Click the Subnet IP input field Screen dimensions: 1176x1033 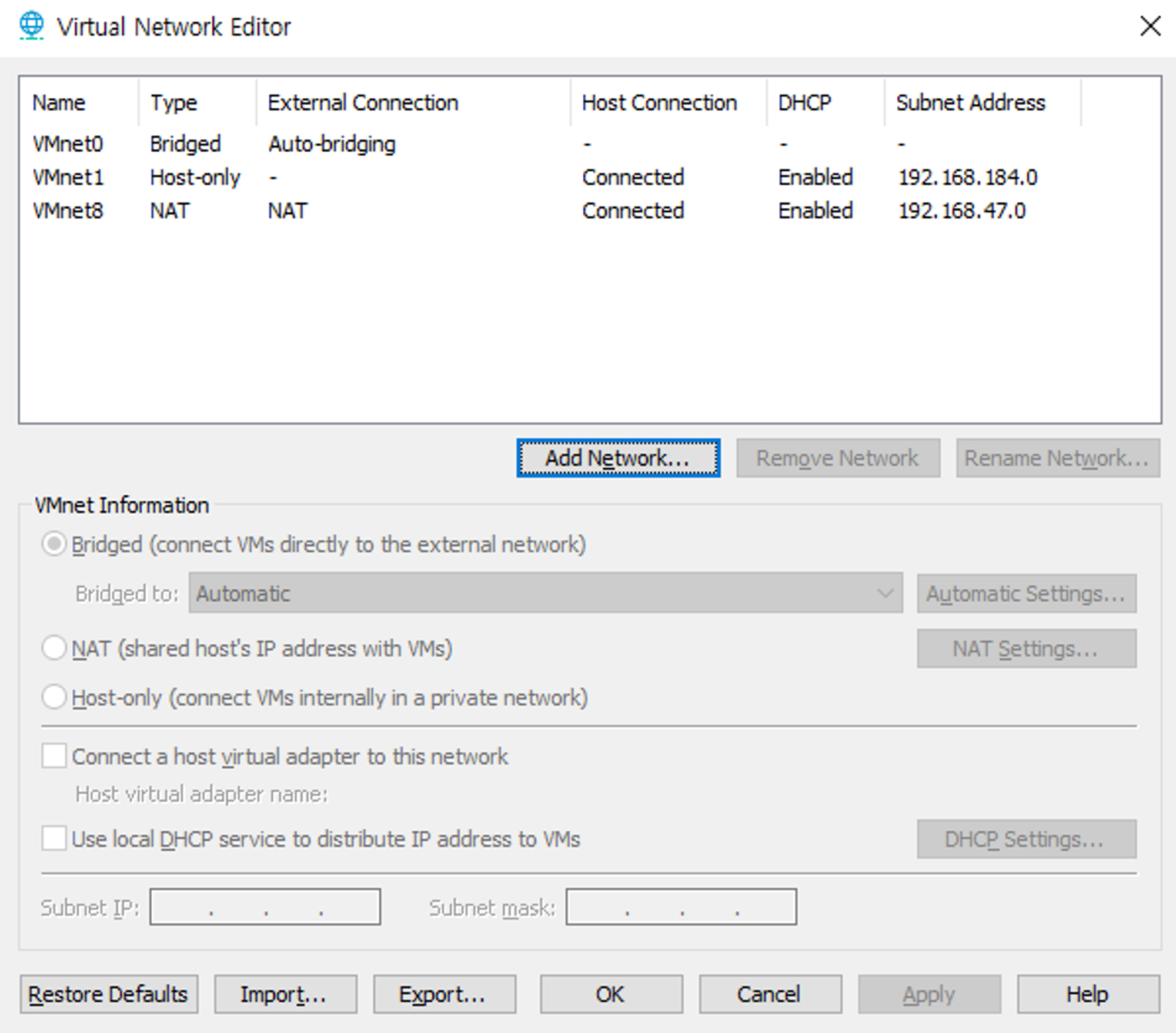click(x=265, y=907)
